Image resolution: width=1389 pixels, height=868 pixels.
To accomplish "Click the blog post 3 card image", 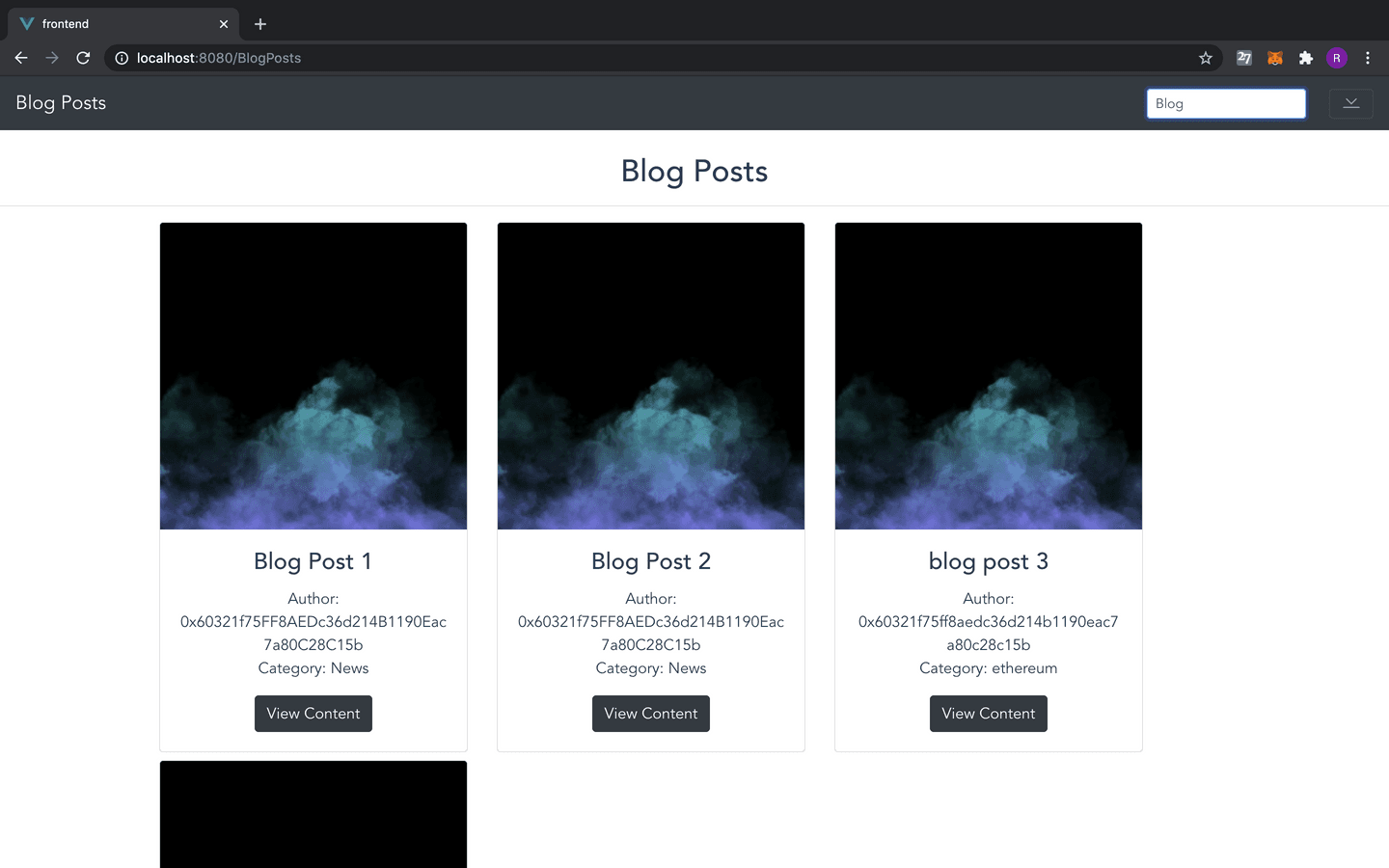I will pos(989,376).
